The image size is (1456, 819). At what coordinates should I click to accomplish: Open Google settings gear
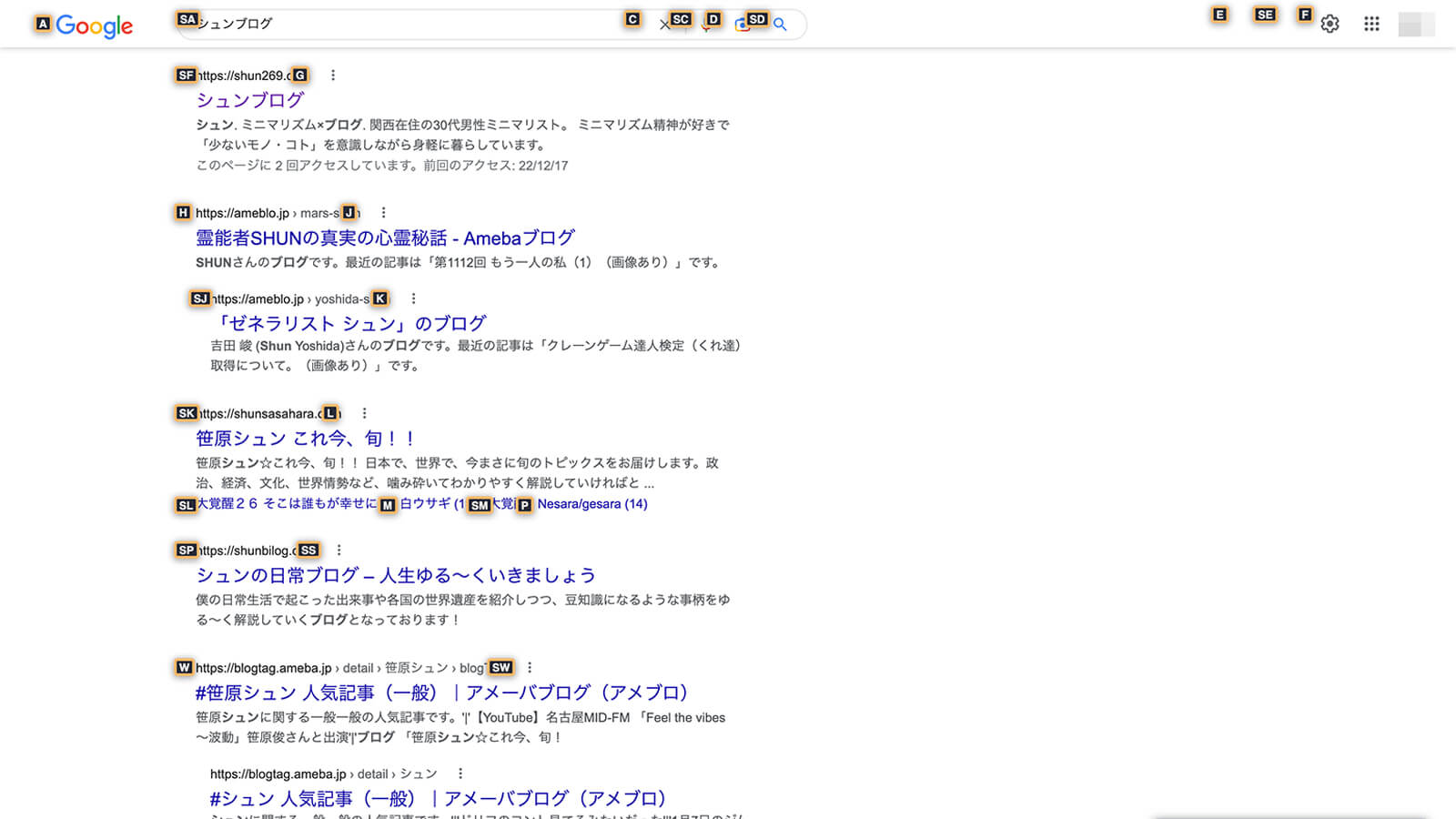1330,25
